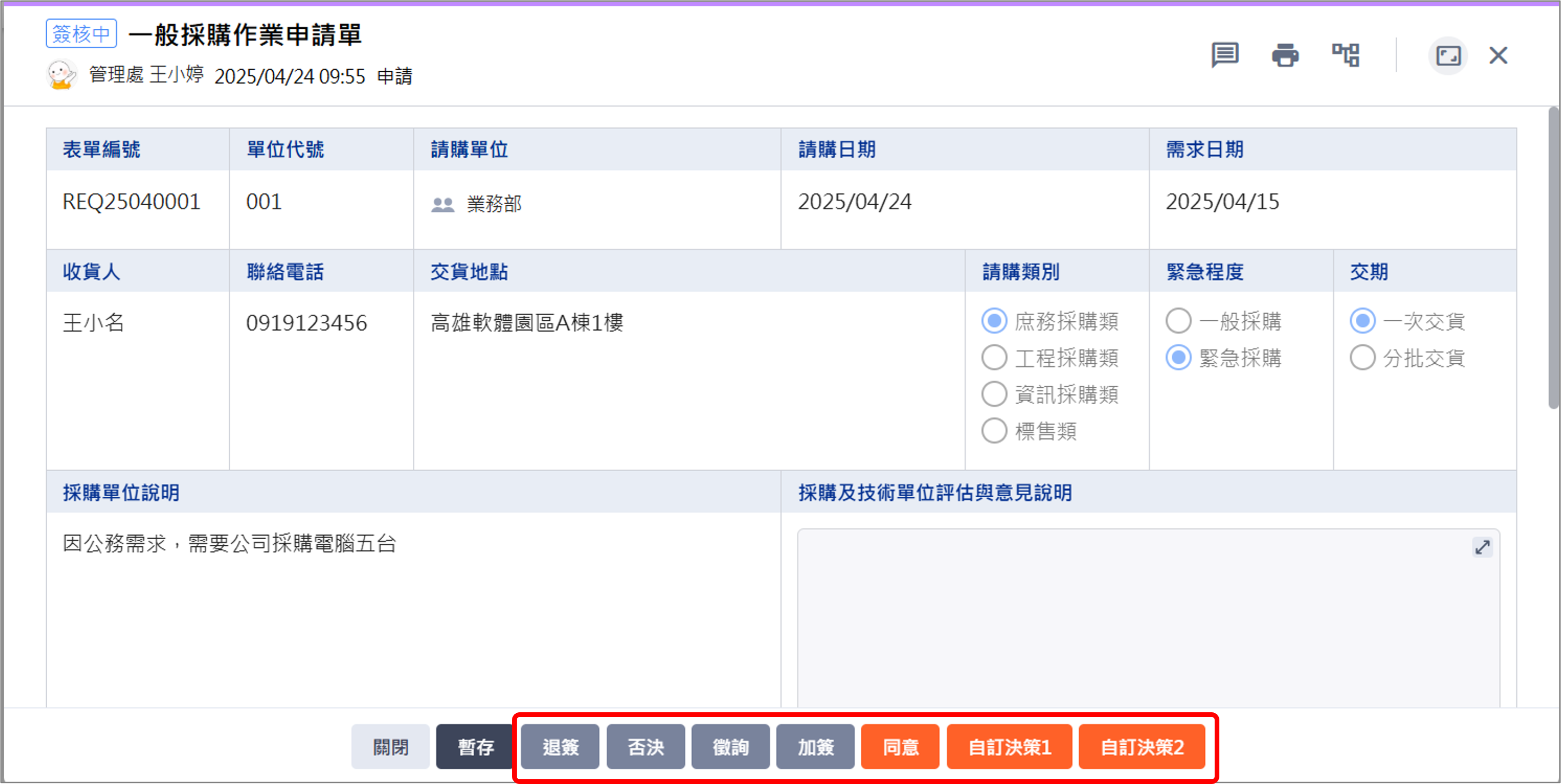Choose 緊急採購 urgency option
This screenshot has height=784, width=1561.
coord(1179,358)
